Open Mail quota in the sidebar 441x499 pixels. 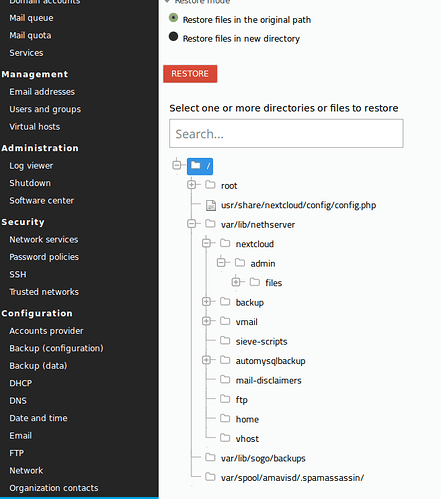30,35
